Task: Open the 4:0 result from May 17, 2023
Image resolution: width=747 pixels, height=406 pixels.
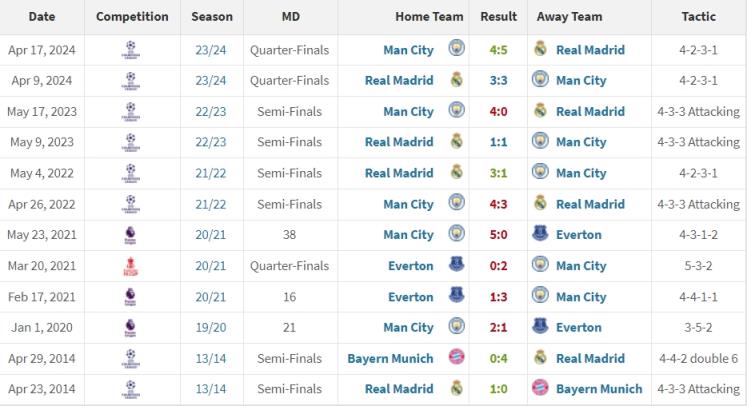Action: (x=498, y=112)
